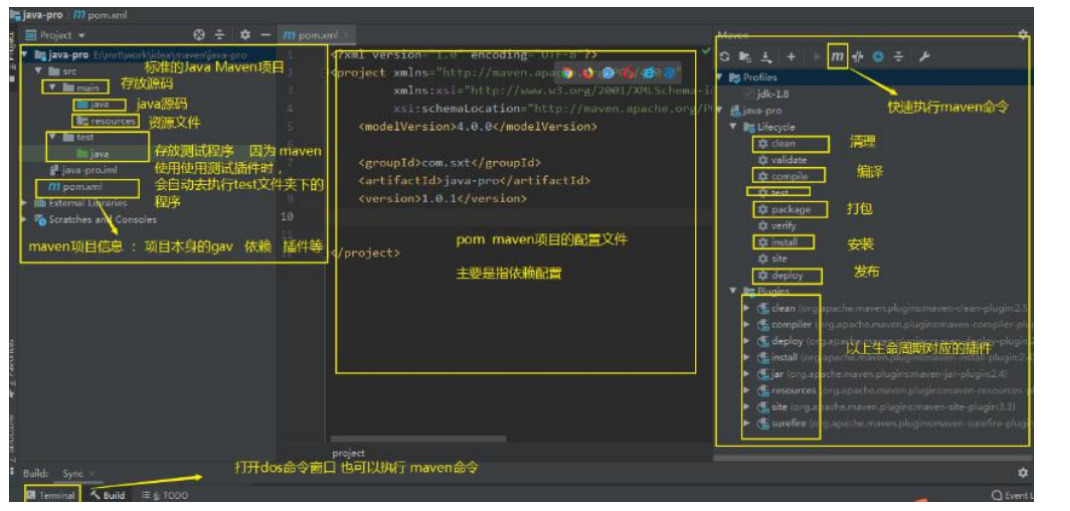The image size is (1070, 511).
Task: Click Run Maven Build play icon
Action: [817, 57]
